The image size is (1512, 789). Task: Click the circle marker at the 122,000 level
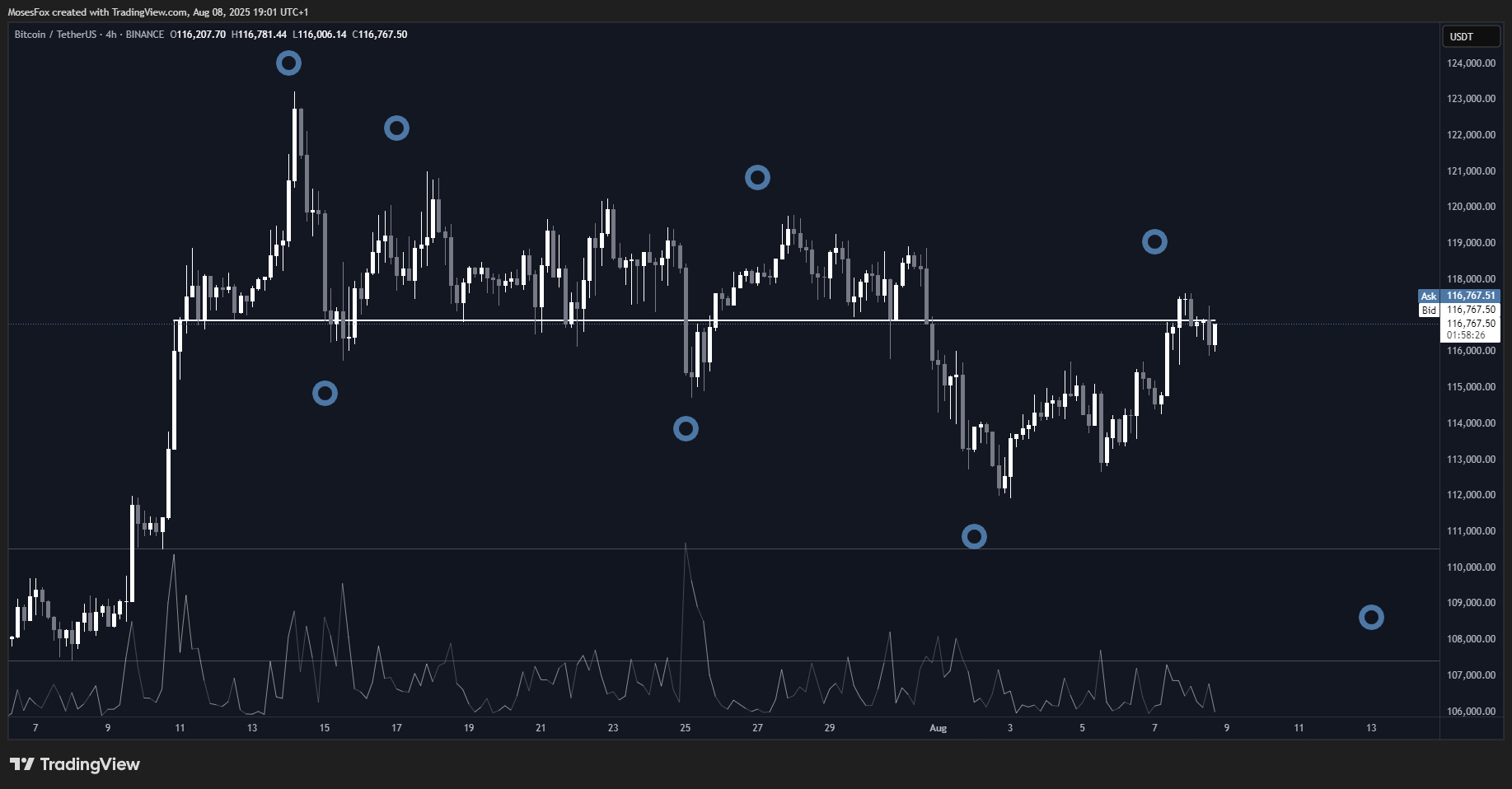396,128
